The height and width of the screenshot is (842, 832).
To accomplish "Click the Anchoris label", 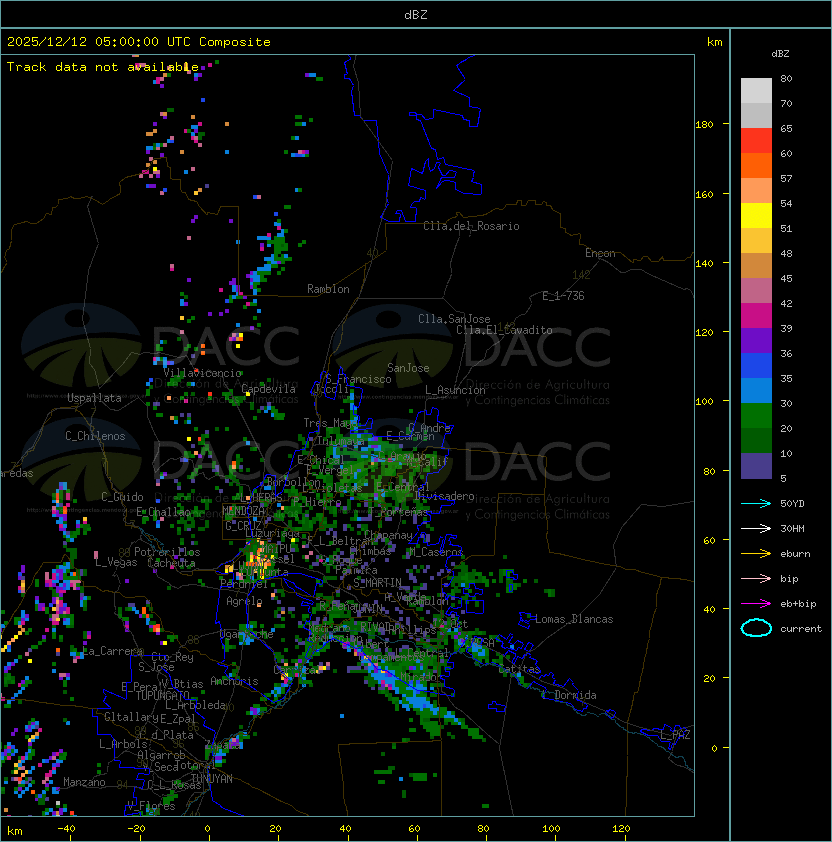I will tap(234, 681).
